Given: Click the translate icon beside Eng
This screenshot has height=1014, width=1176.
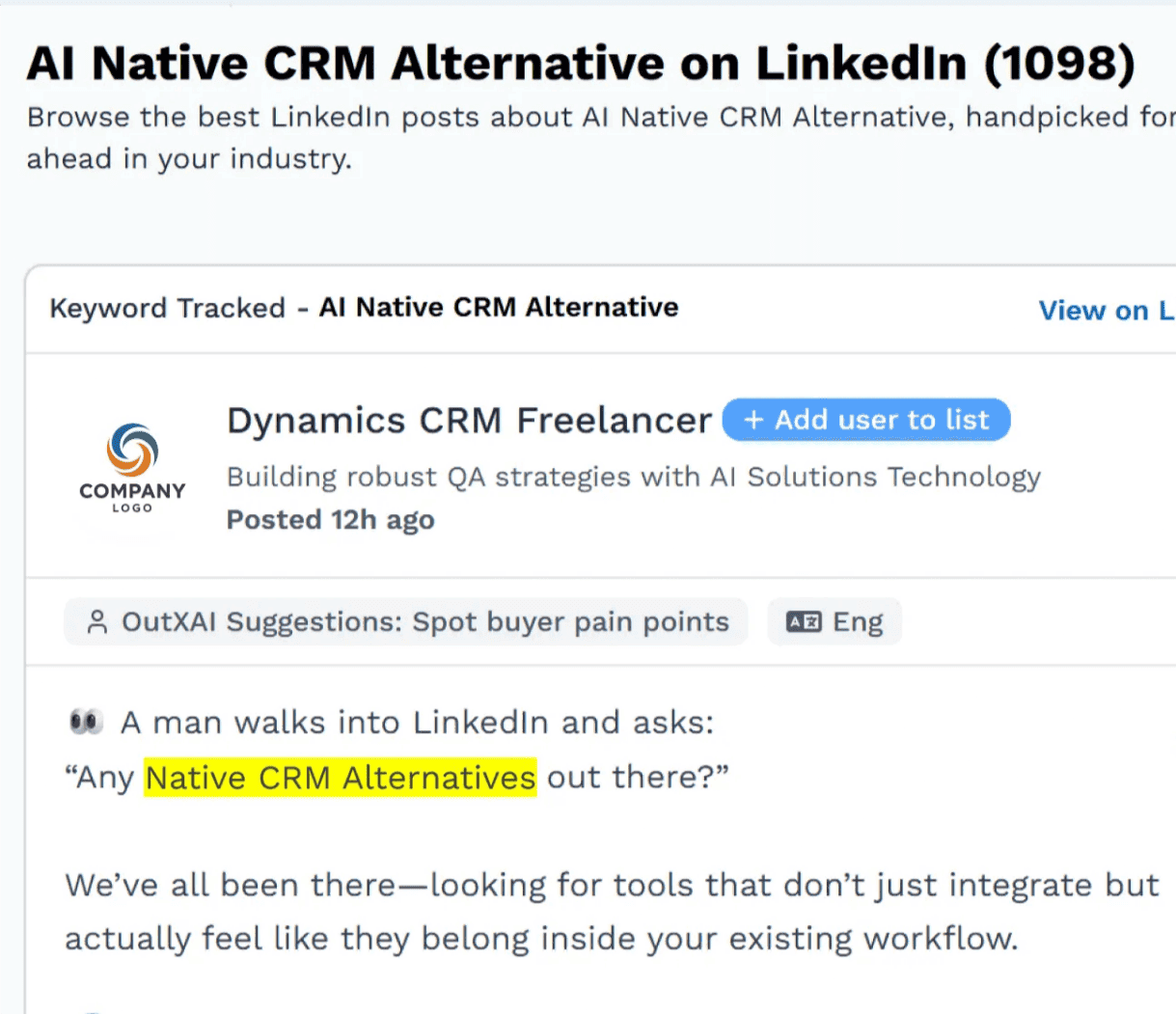Looking at the screenshot, I should click(x=804, y=622).
